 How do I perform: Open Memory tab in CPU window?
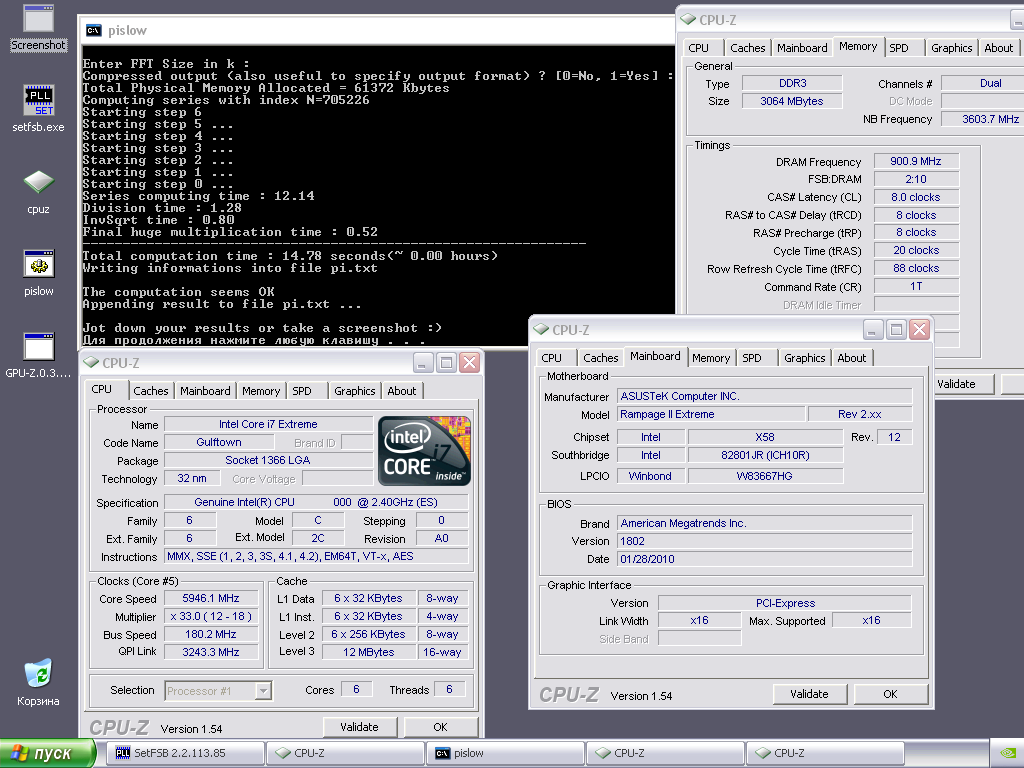pyautogui.click(x=261, y=391)
